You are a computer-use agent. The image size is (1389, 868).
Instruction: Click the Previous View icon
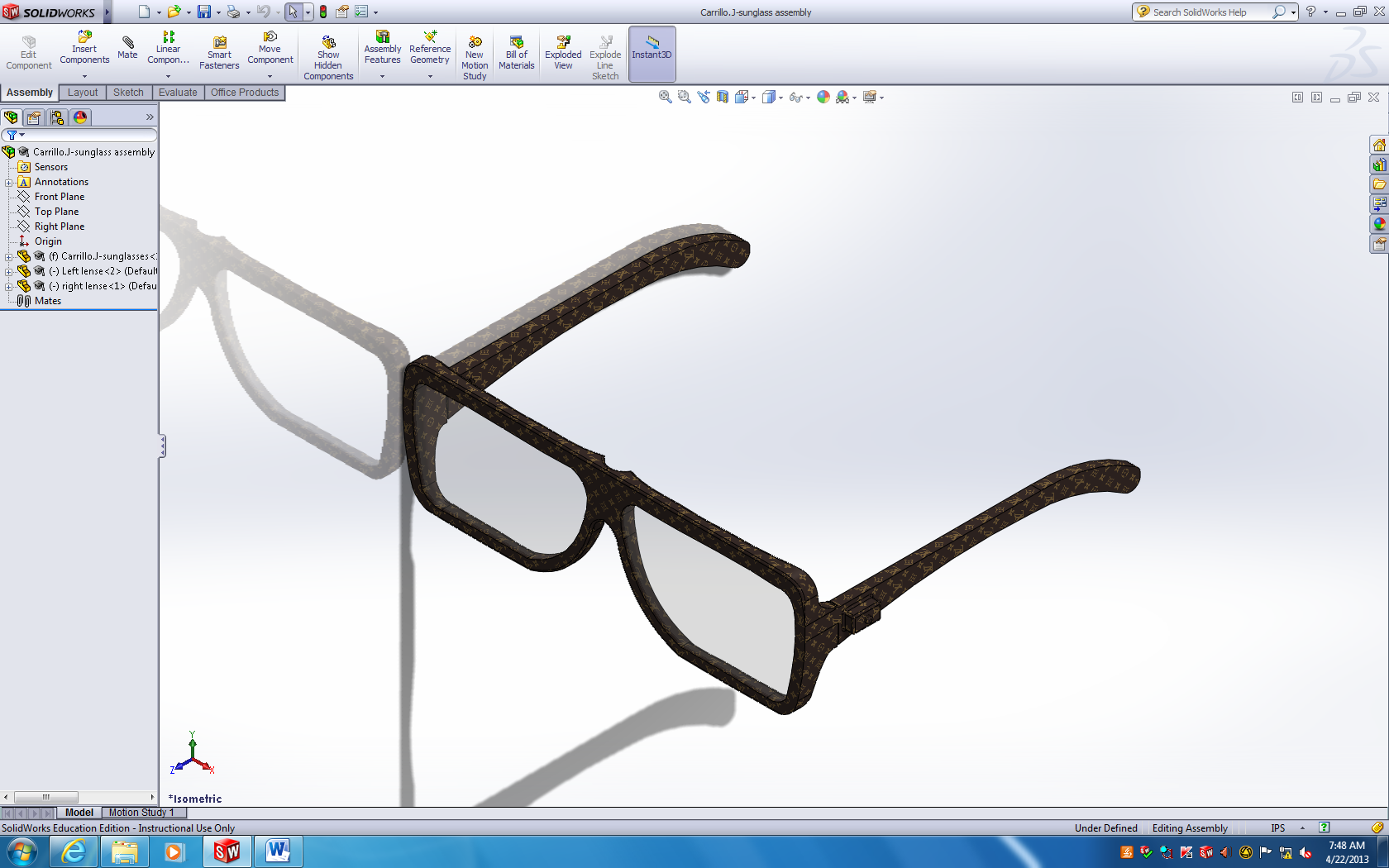click(x=704, y=97)
